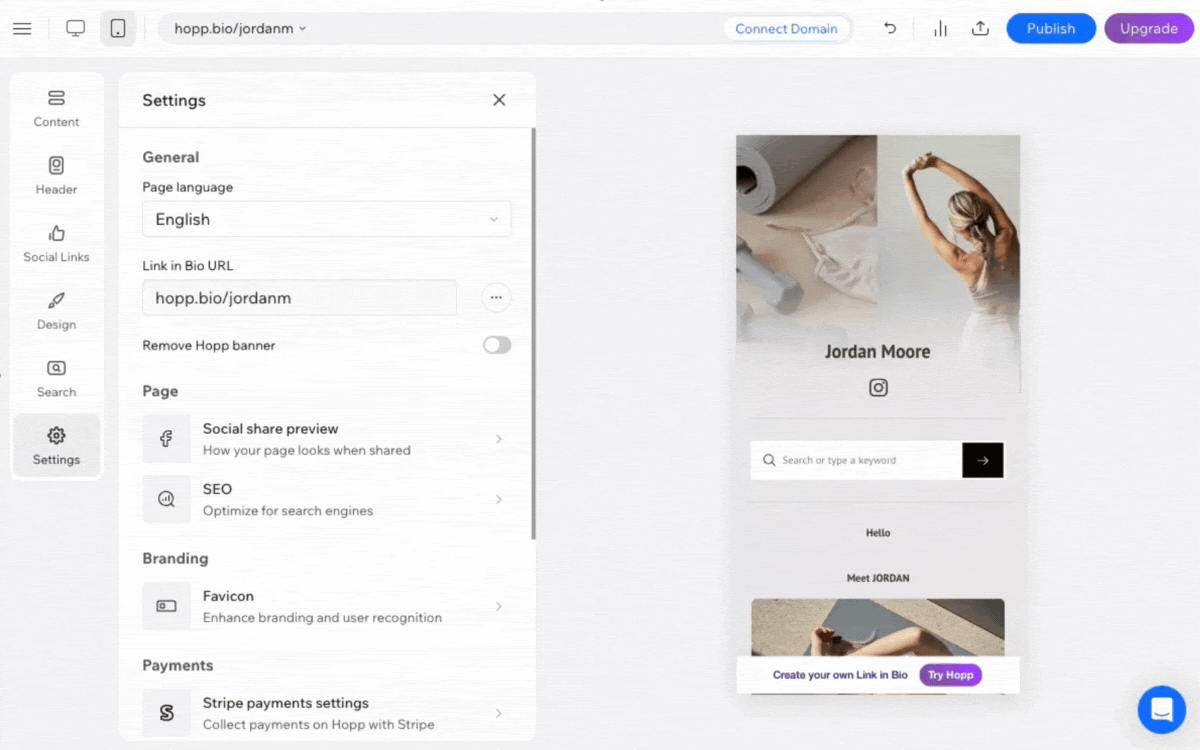
Task: Click the Connect Domain button
Action: click(786, 28)
